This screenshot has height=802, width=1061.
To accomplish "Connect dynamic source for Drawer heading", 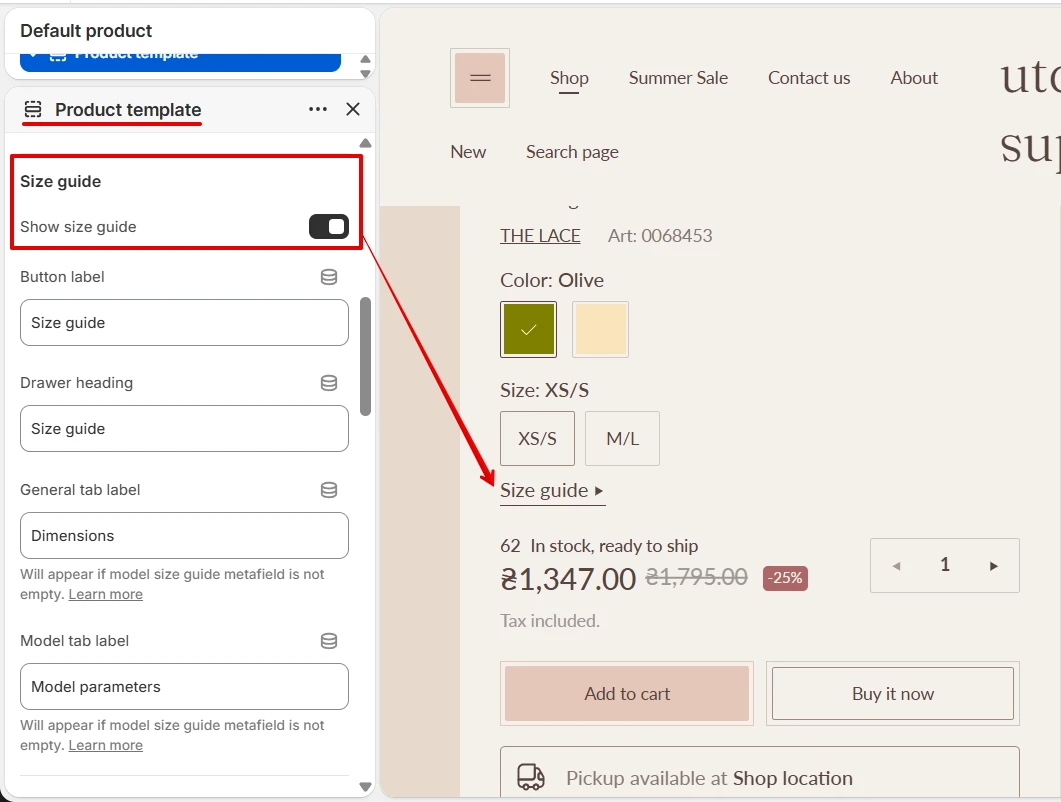I will click(329, 383).
